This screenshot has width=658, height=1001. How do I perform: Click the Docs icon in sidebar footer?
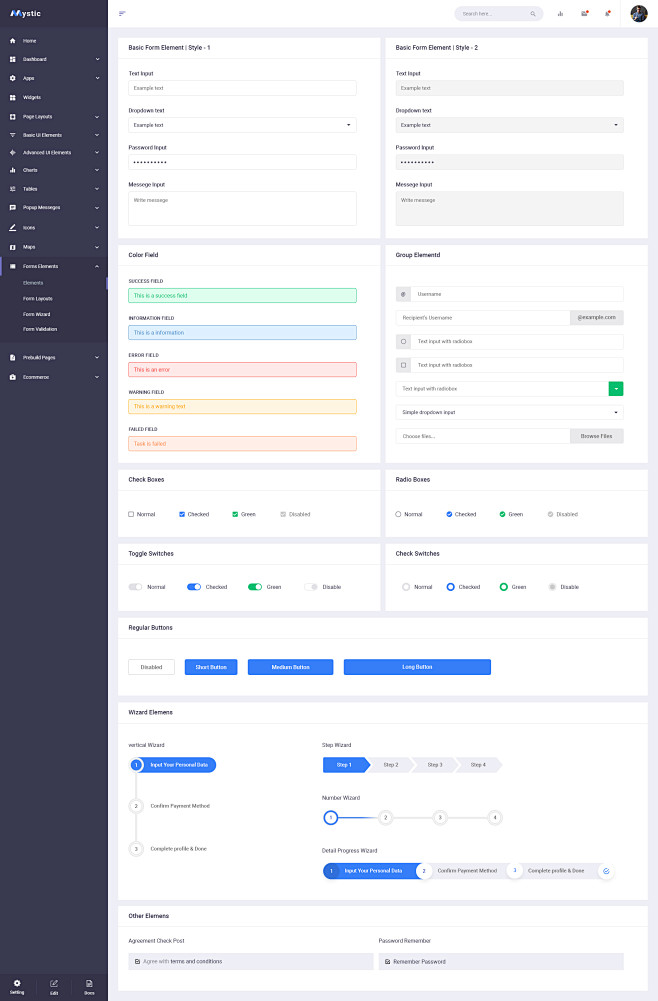point(89,984)
